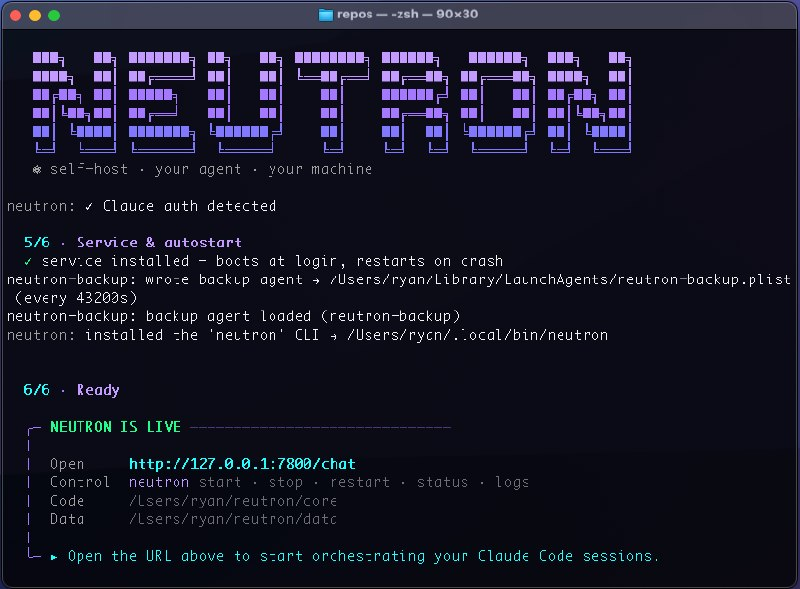Image resolution: width=800 pixels, height=589 pixels.
Task: Click the 'repos — -zsh — 90×30' window title
Action: (x=407, y=14)
